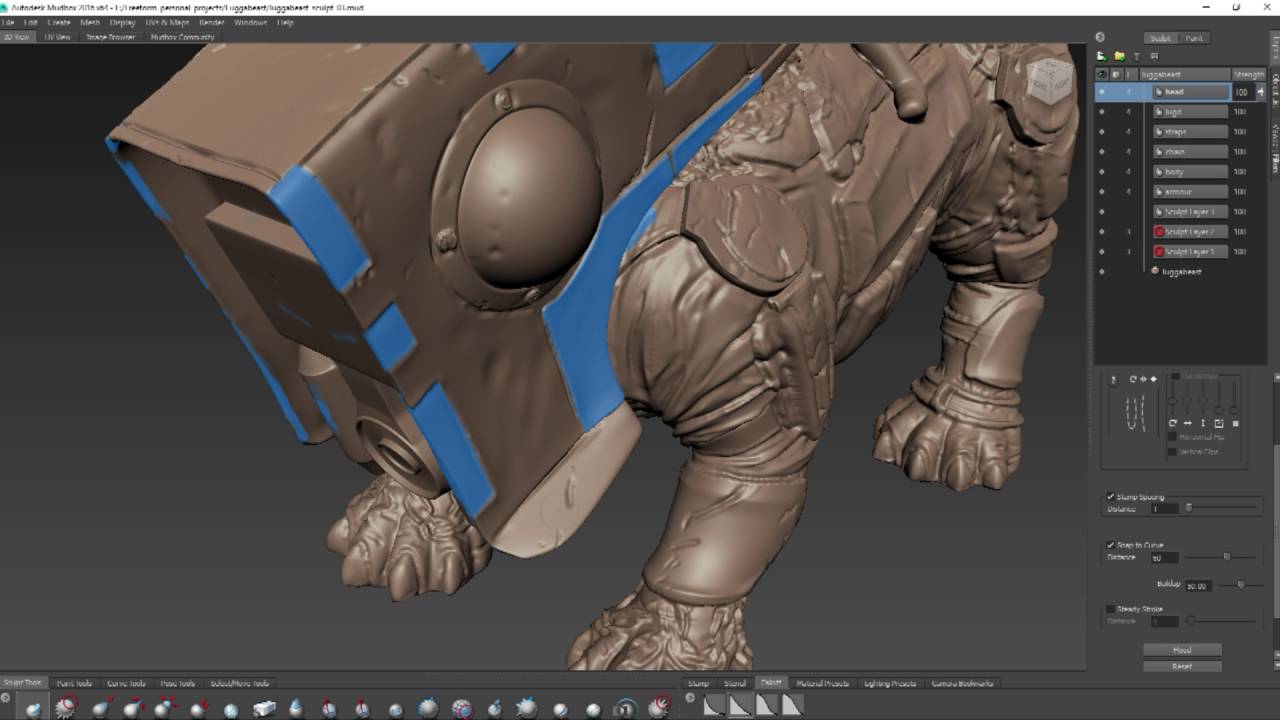
Task: Toggle visibility of the legs layer
Action: (x=1102, y=112)
